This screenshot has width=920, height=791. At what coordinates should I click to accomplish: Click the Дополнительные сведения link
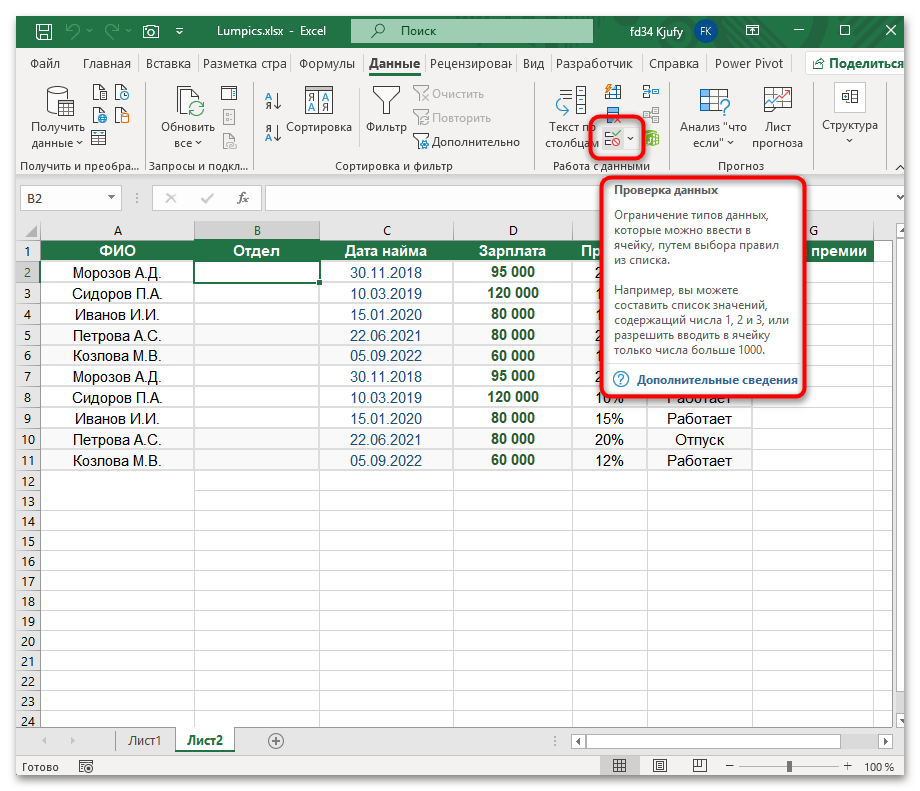click(716, 380)
